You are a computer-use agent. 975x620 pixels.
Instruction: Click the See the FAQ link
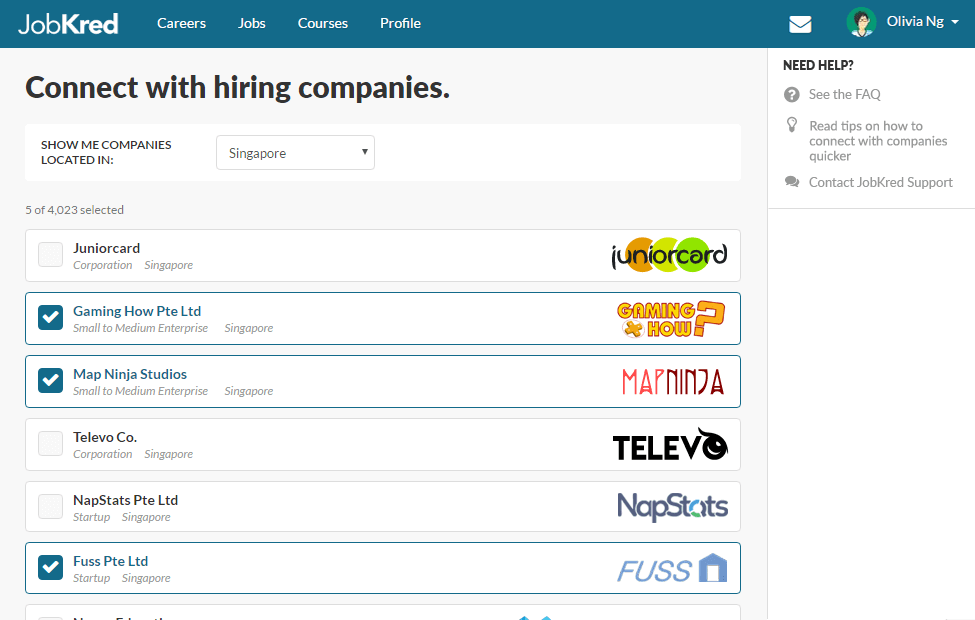point(844,95)
